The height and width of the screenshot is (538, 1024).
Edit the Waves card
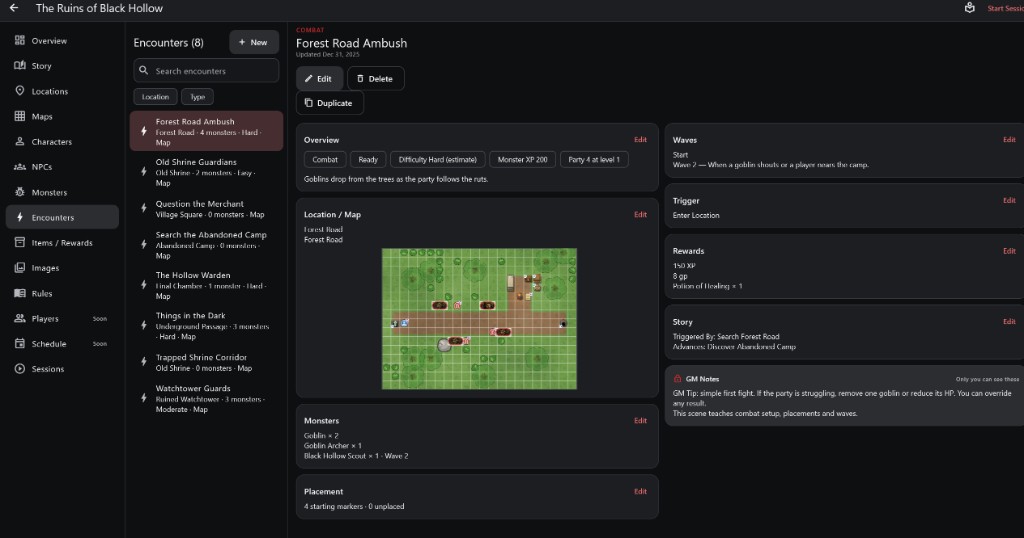pyautogui.click(x=1009, y=140)
